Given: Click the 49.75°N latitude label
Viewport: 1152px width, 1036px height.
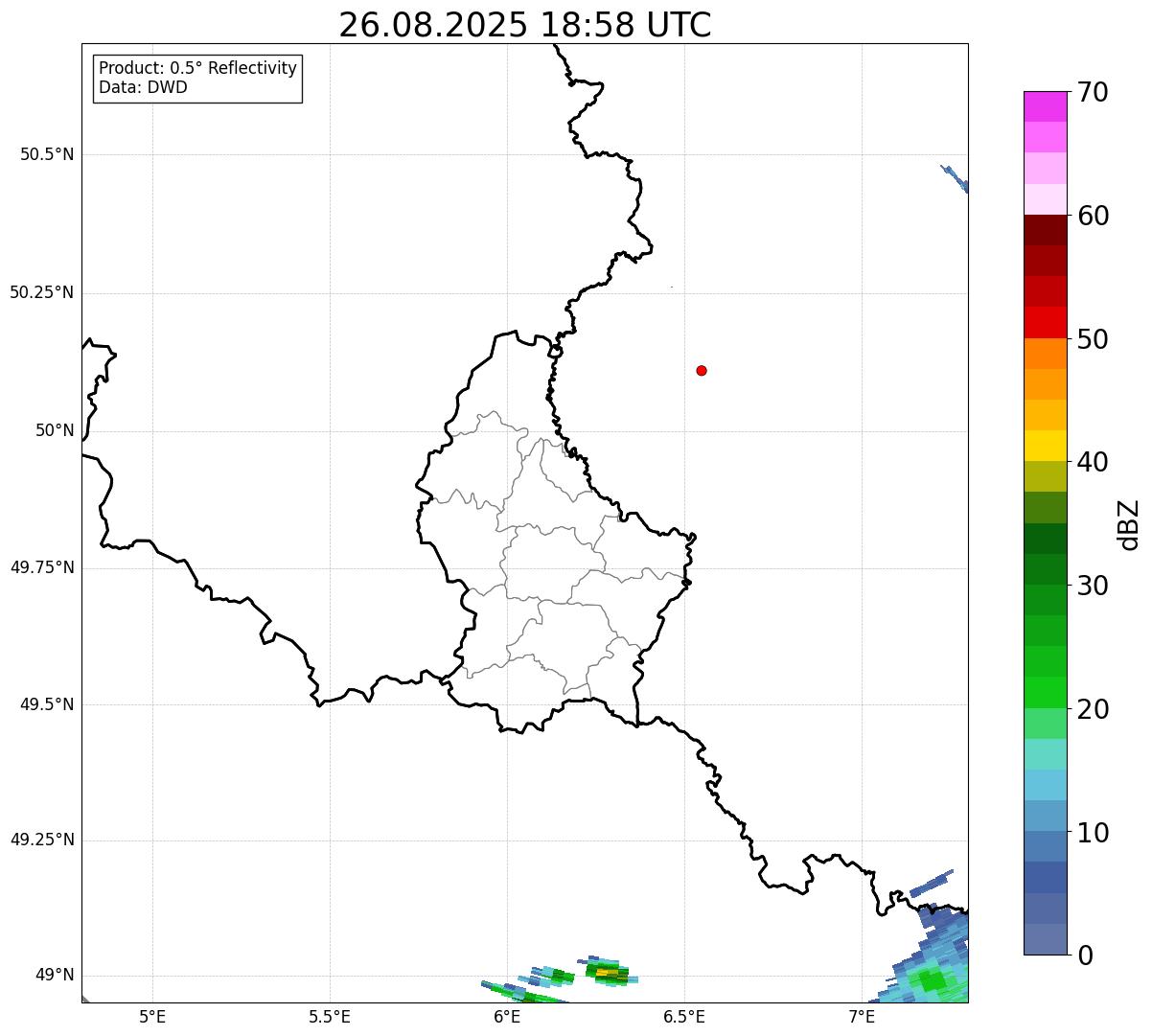Looking at the screenshot, I should tap(42, 567).
